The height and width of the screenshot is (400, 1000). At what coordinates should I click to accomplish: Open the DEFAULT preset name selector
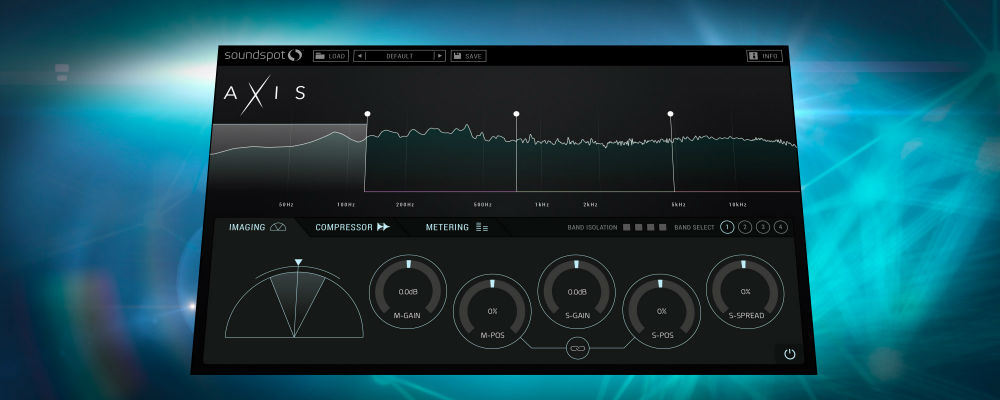[x=399, y=56]
